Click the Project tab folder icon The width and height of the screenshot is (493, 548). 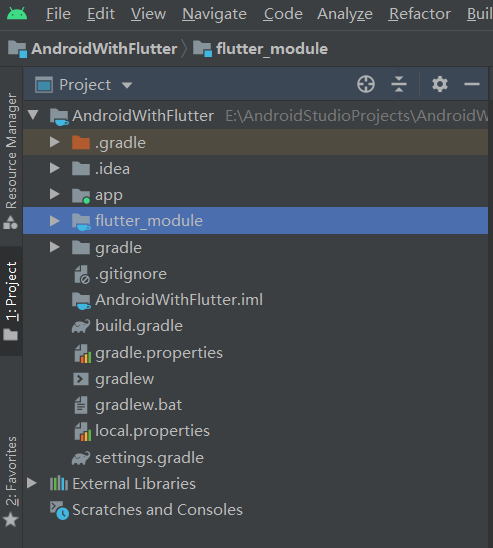click(x=10, y=334)
